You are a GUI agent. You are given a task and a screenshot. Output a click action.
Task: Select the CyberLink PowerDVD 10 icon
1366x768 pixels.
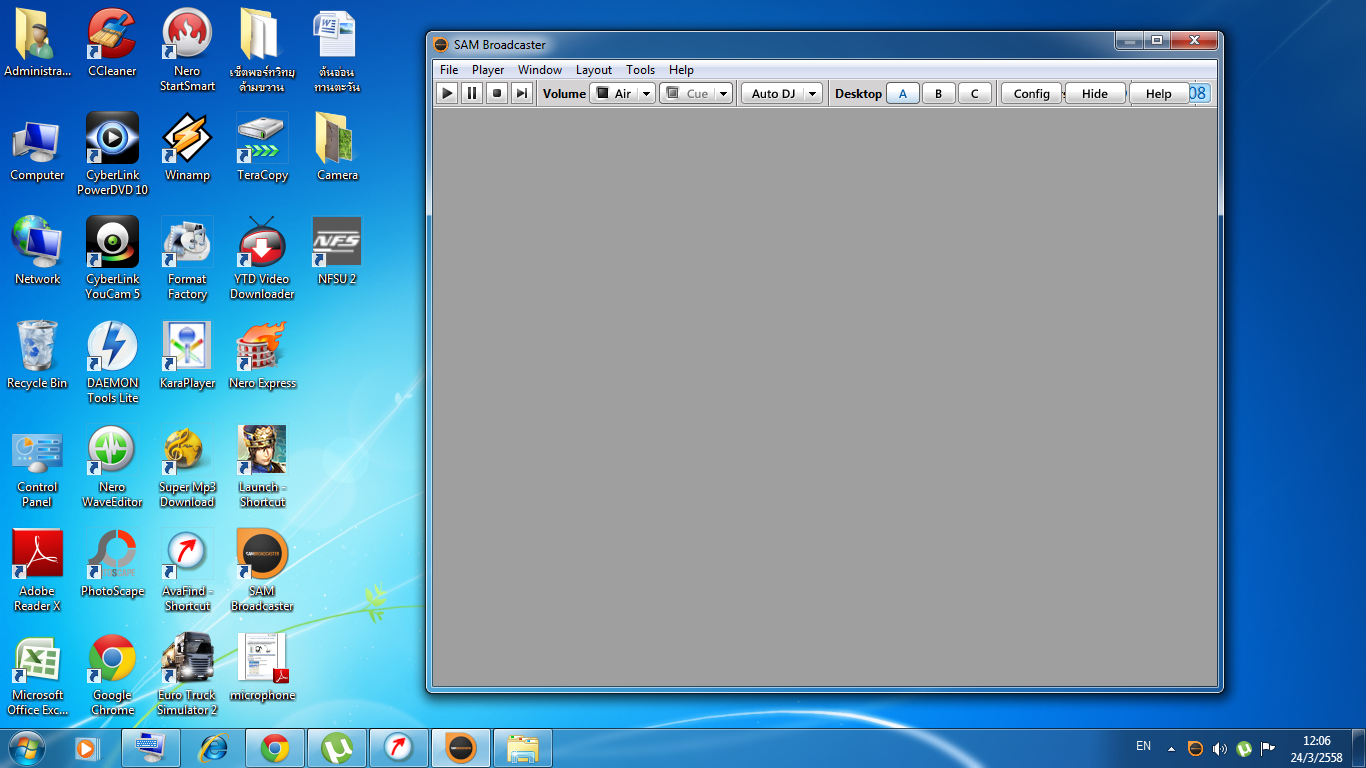tap(112, 154)
